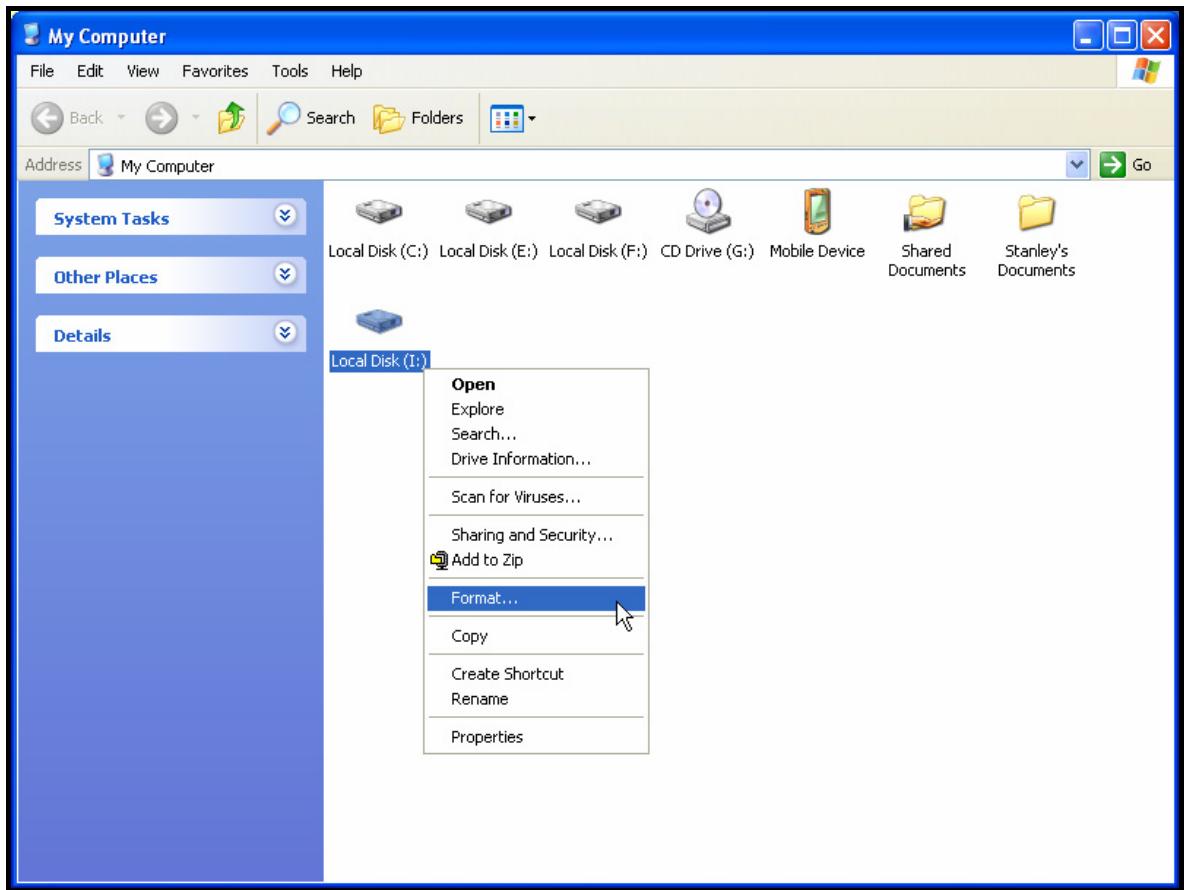Open Forward button history dropdown arrow

click(196, 118)
